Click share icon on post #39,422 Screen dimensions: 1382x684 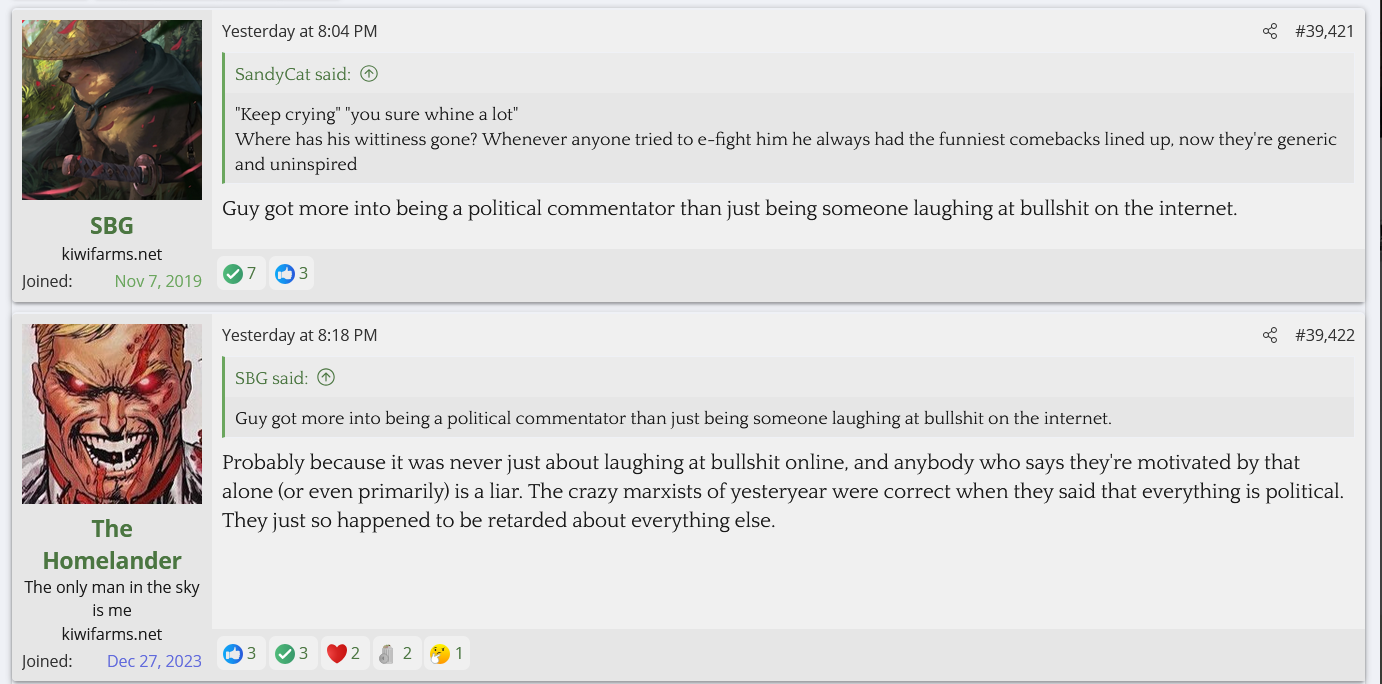1270,335
